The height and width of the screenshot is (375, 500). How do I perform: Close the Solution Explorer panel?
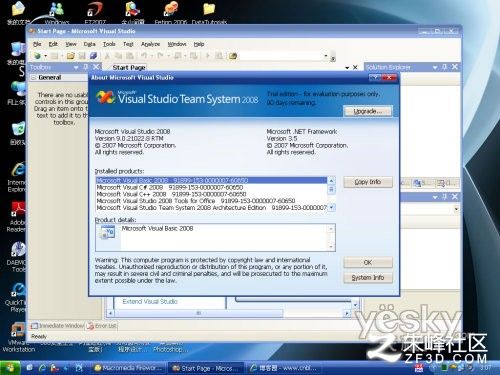point(455,67)
